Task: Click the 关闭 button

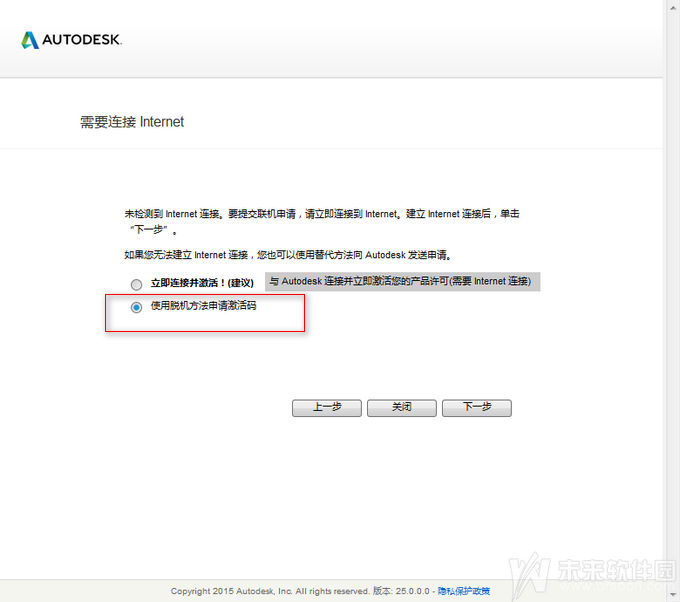Action: [x=402, y=408]
